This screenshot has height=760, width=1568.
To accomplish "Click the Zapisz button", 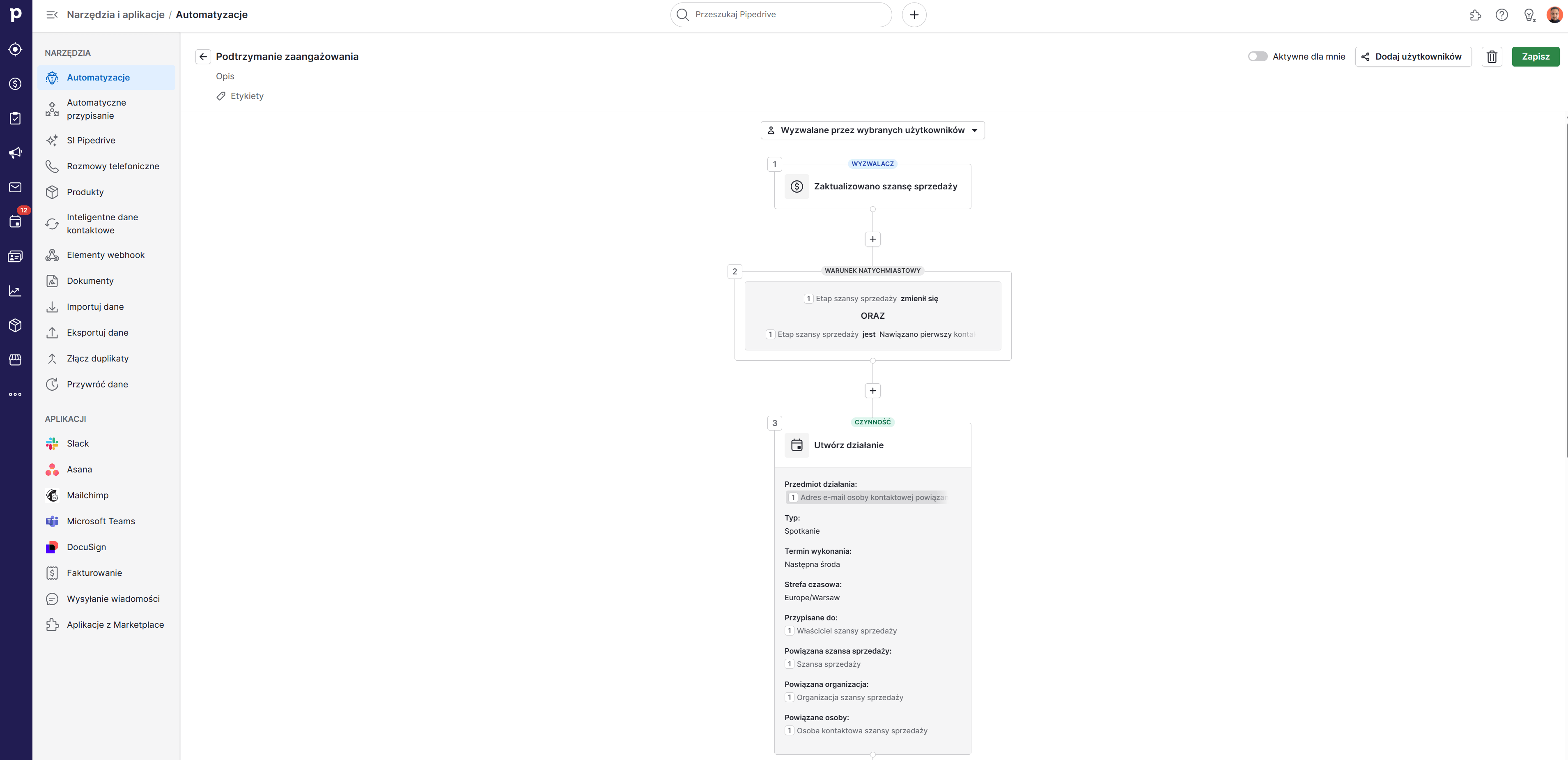I will pos(1535,57).
